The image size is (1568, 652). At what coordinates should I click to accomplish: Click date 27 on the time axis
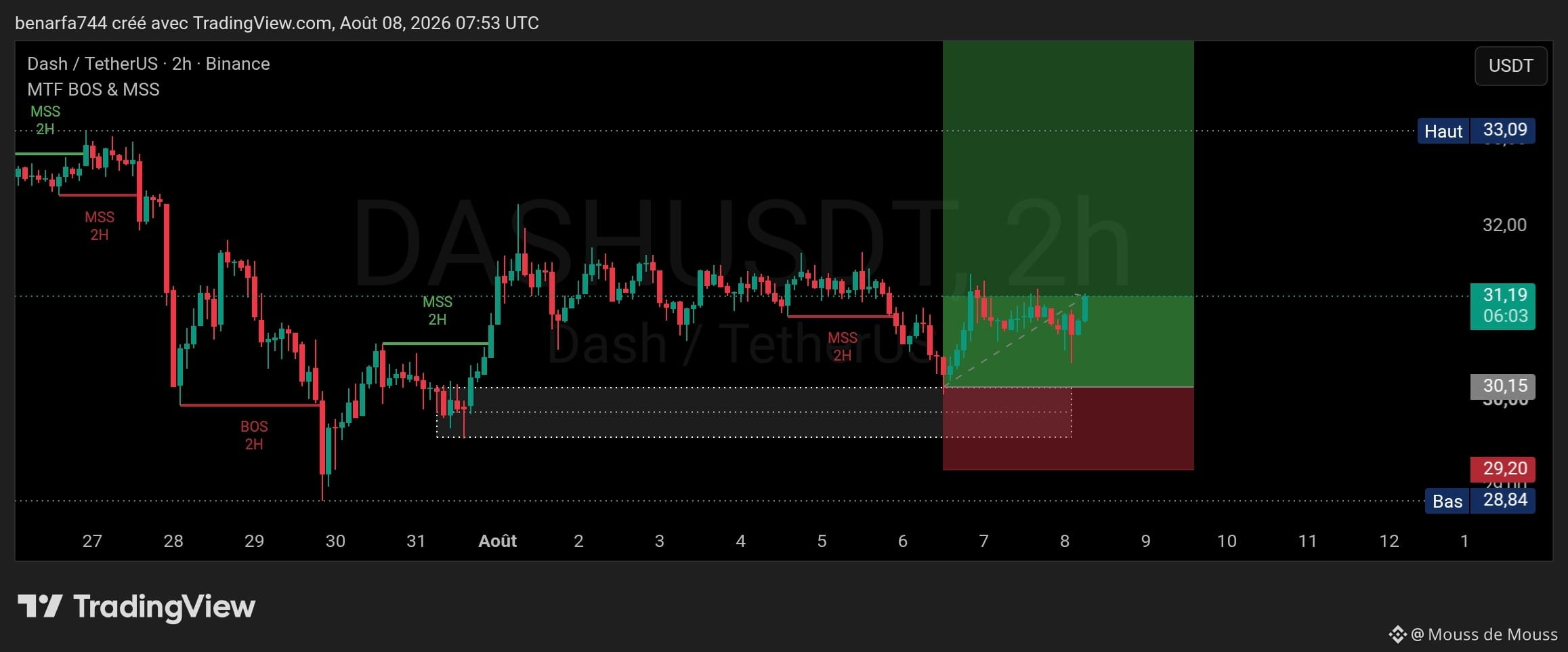(x=92, y=541)
